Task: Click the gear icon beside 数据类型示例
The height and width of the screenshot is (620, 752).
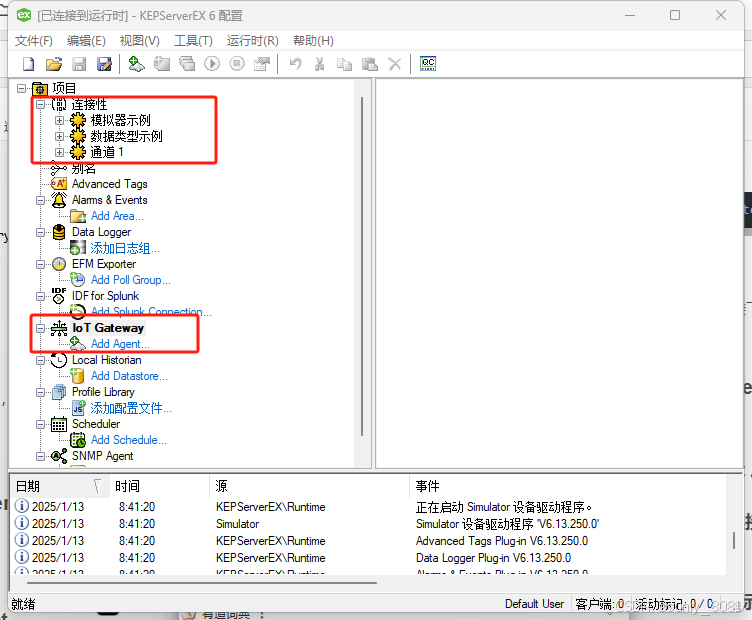Action: (x=78, y=136)
